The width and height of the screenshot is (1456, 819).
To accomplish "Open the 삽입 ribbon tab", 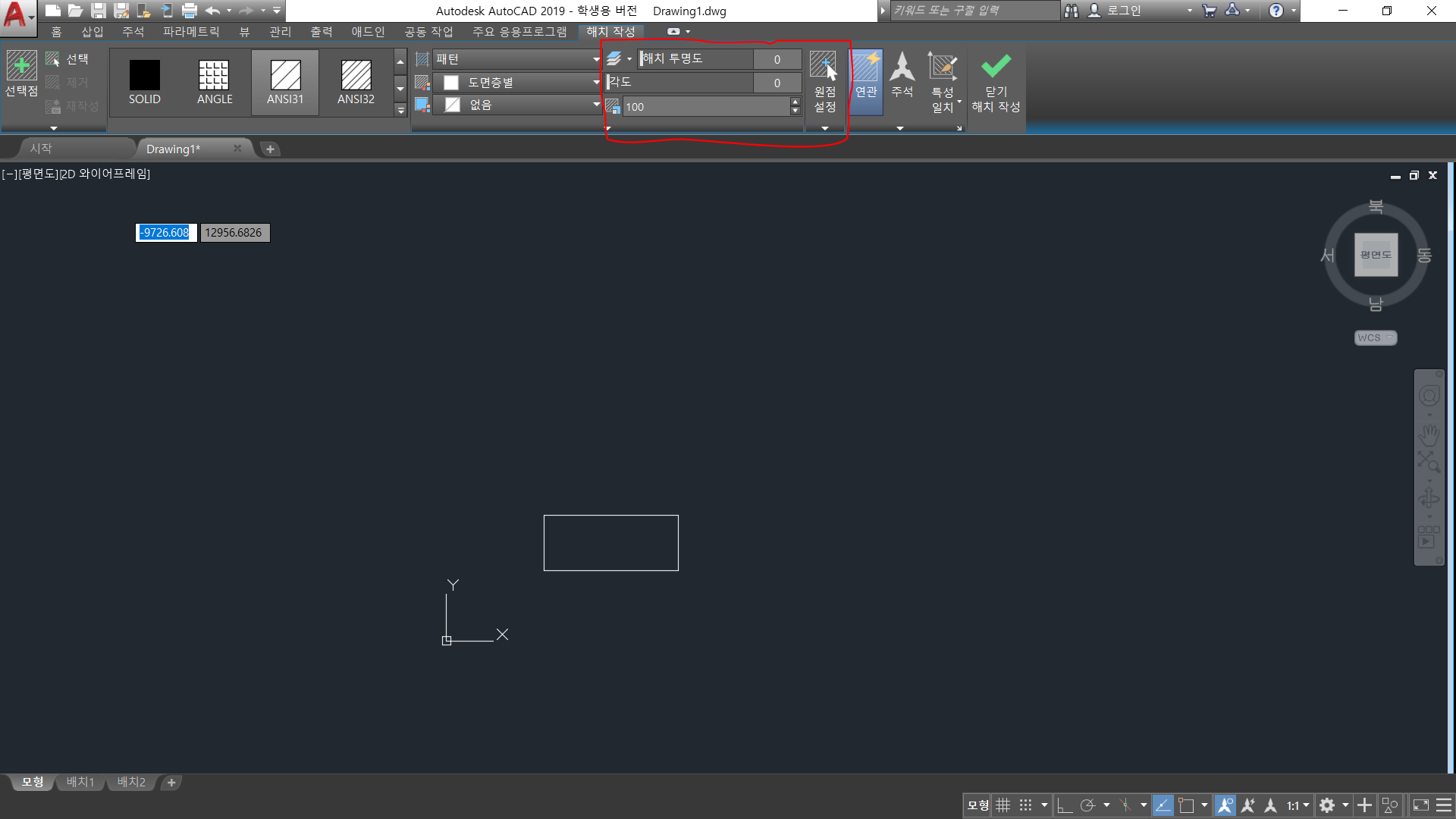I will [x=92, y=32].
